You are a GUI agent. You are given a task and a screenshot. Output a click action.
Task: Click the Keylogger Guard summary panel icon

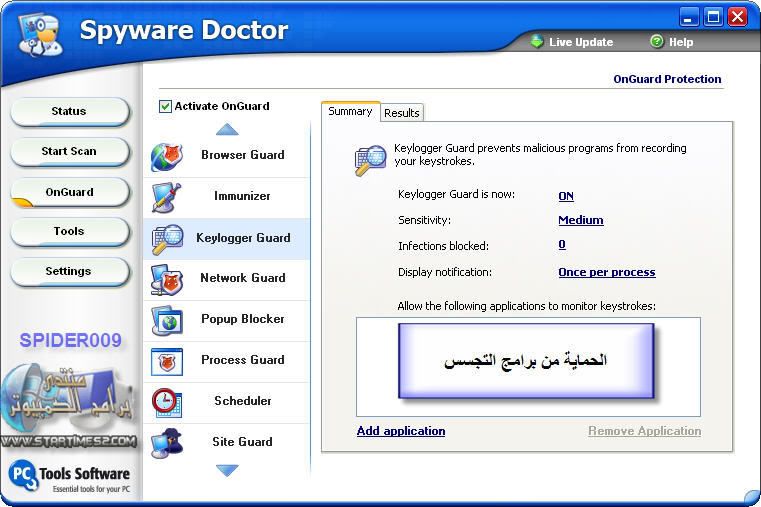370,160
